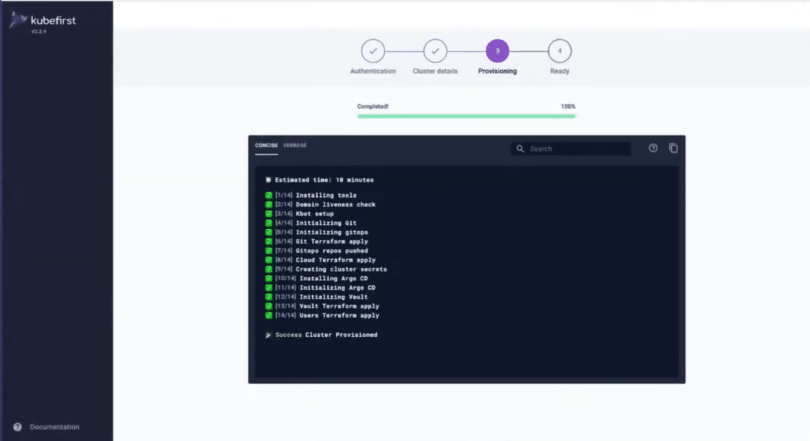Click 'Estimated time: 10 minutes' line
Viewport: 810px width, 441px height.
[x=324, y=180]
